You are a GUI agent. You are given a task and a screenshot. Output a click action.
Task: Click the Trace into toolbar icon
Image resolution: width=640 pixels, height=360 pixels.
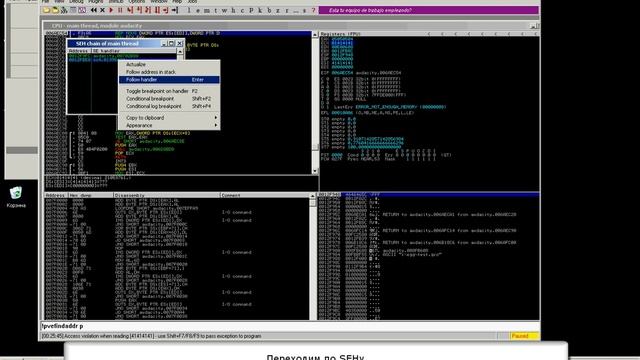pyautogui.click(x=148, y=10)
